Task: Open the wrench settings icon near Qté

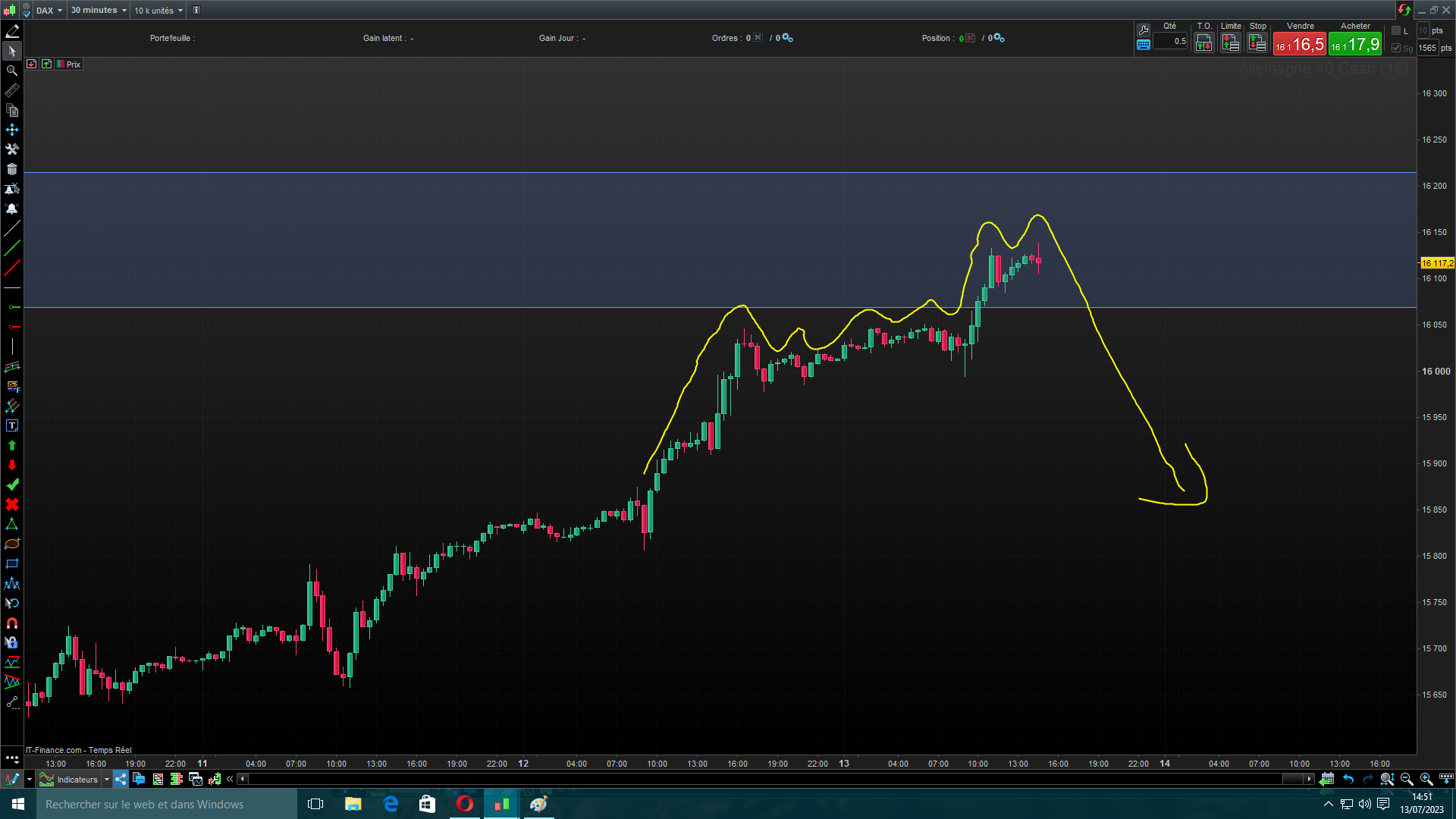Action: [1144, 30]
